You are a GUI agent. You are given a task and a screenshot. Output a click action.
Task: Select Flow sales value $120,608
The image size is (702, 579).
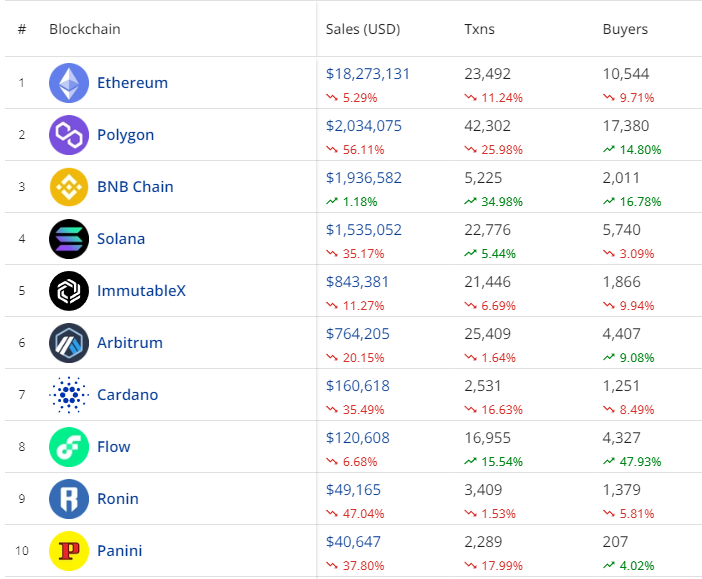[358, 437]
